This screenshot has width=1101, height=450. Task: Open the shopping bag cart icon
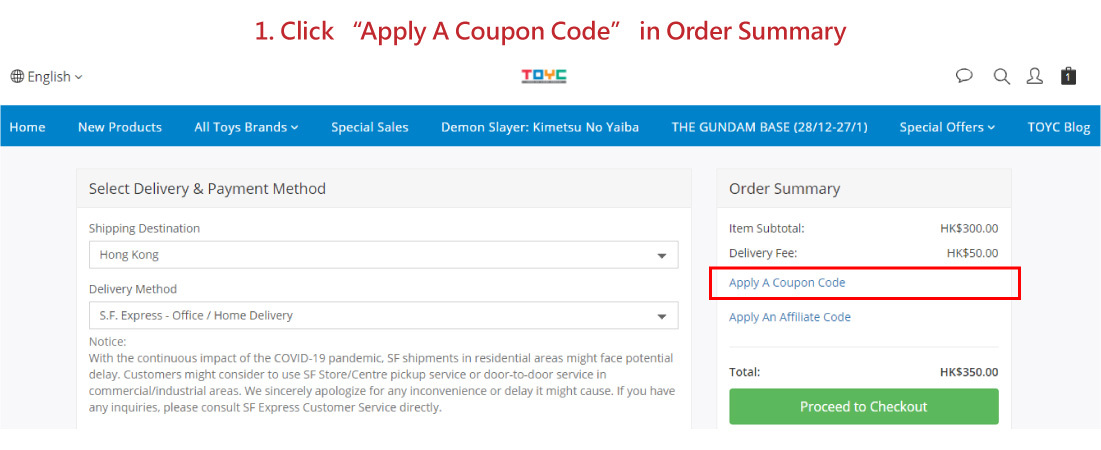pyautogui.click(x=1068, y=76)
